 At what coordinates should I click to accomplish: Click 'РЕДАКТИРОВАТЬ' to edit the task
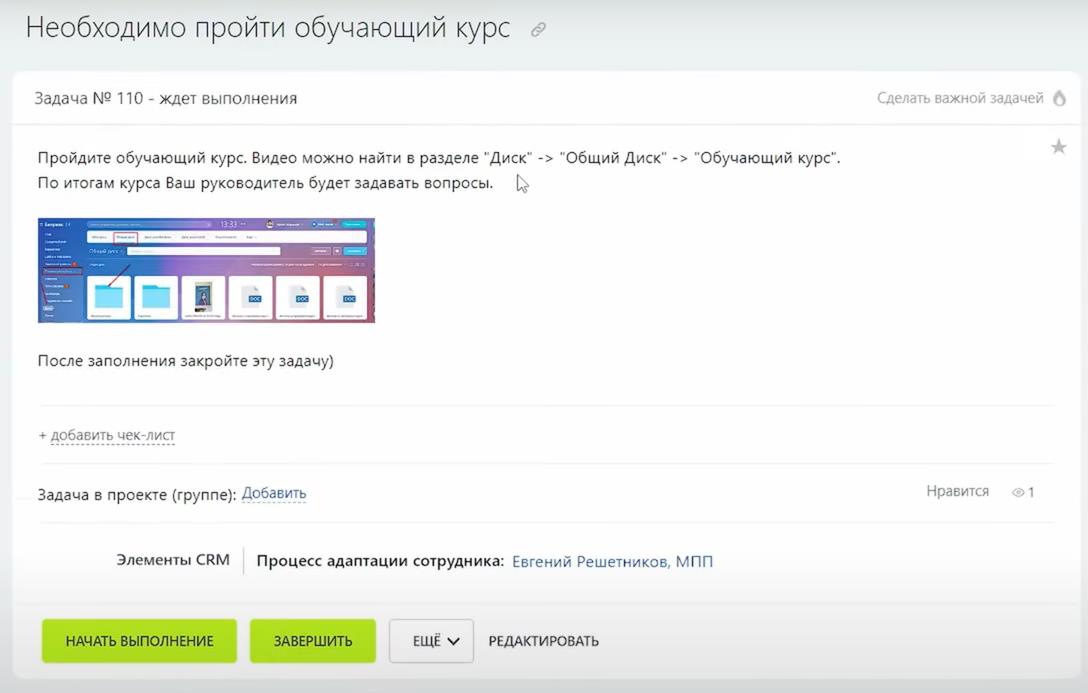[543, 641]
